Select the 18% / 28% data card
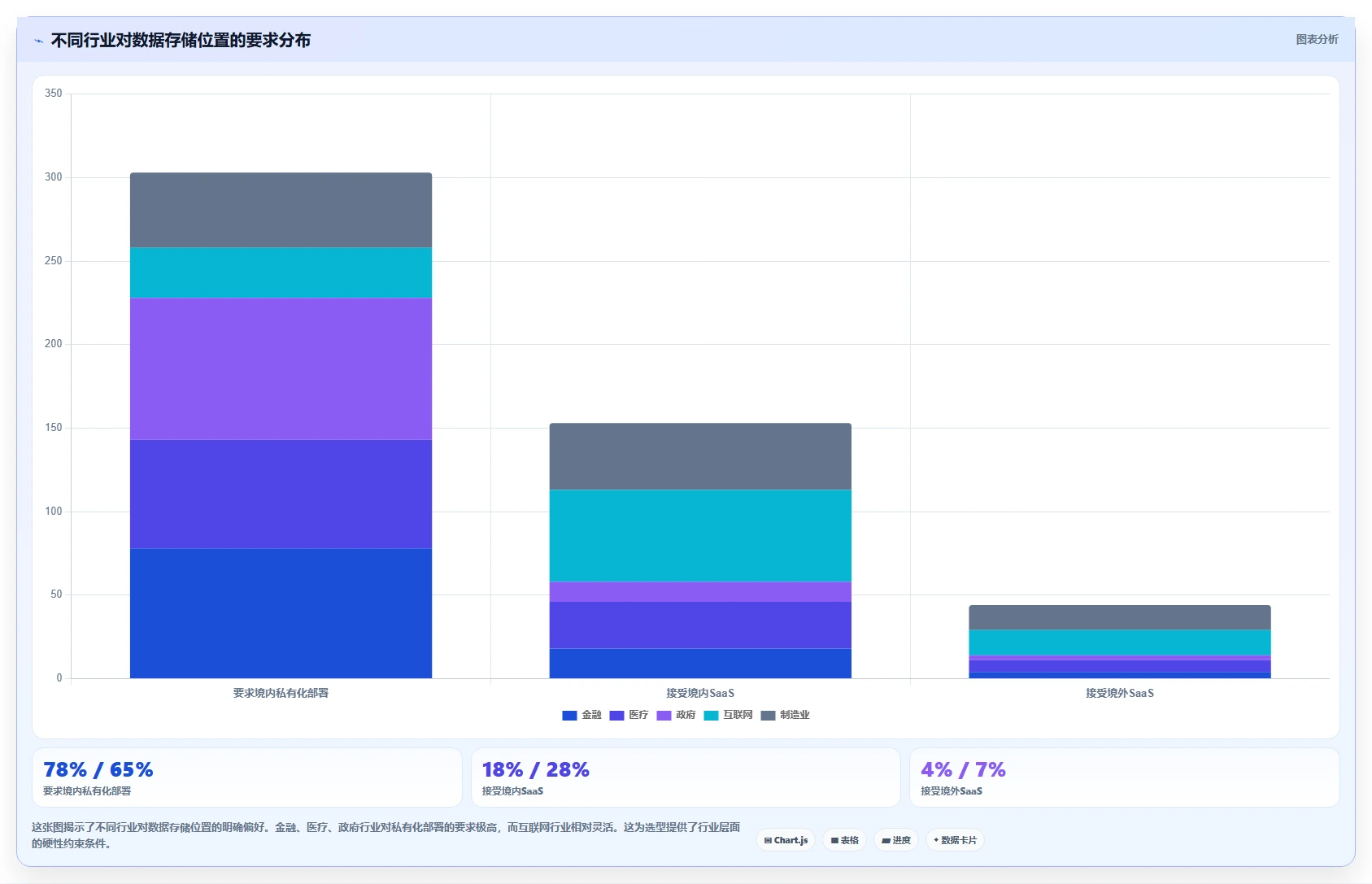 686,777
